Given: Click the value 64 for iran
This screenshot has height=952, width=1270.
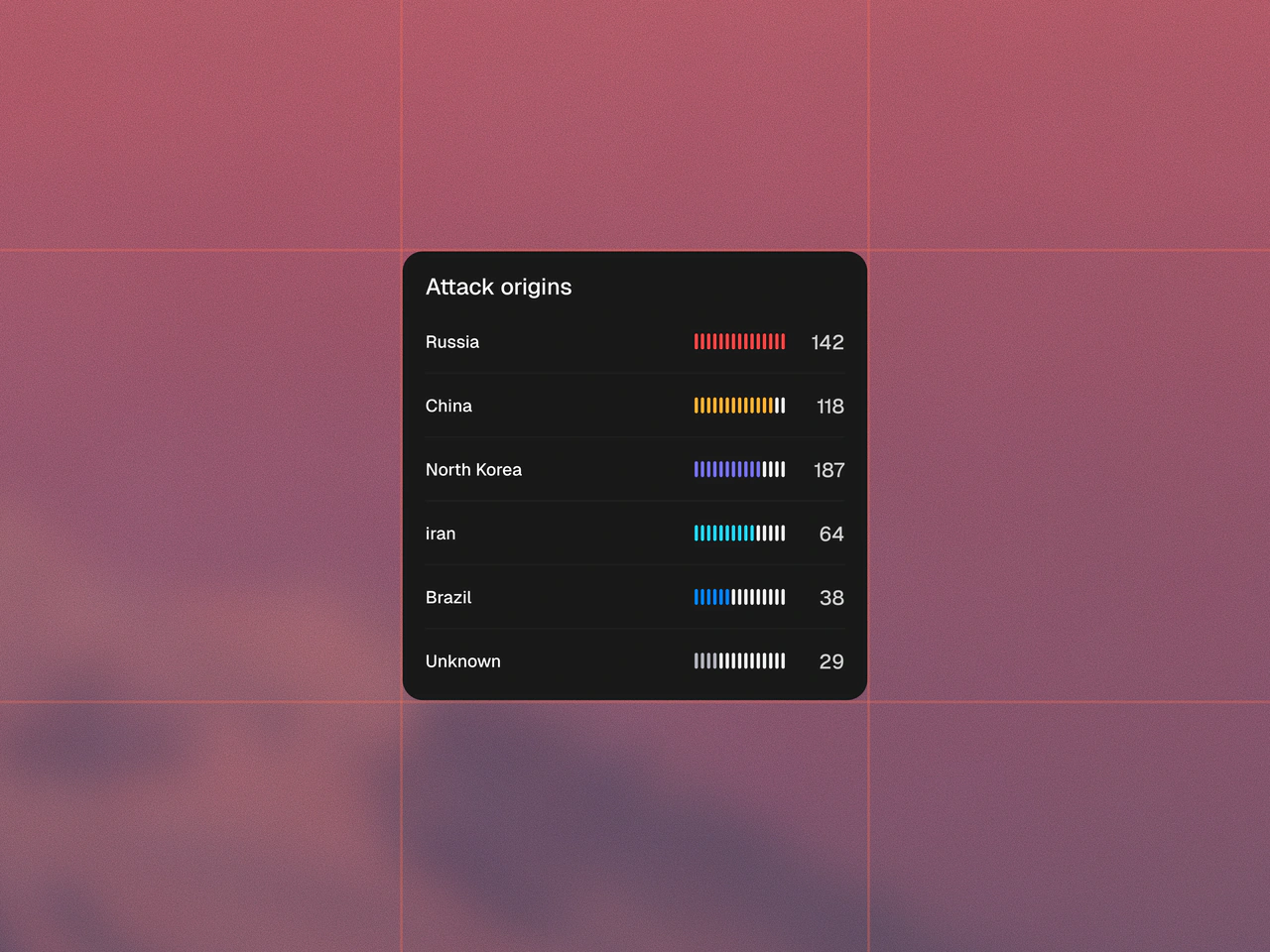Looking at the screenshot, I should (x=831, y=534).
